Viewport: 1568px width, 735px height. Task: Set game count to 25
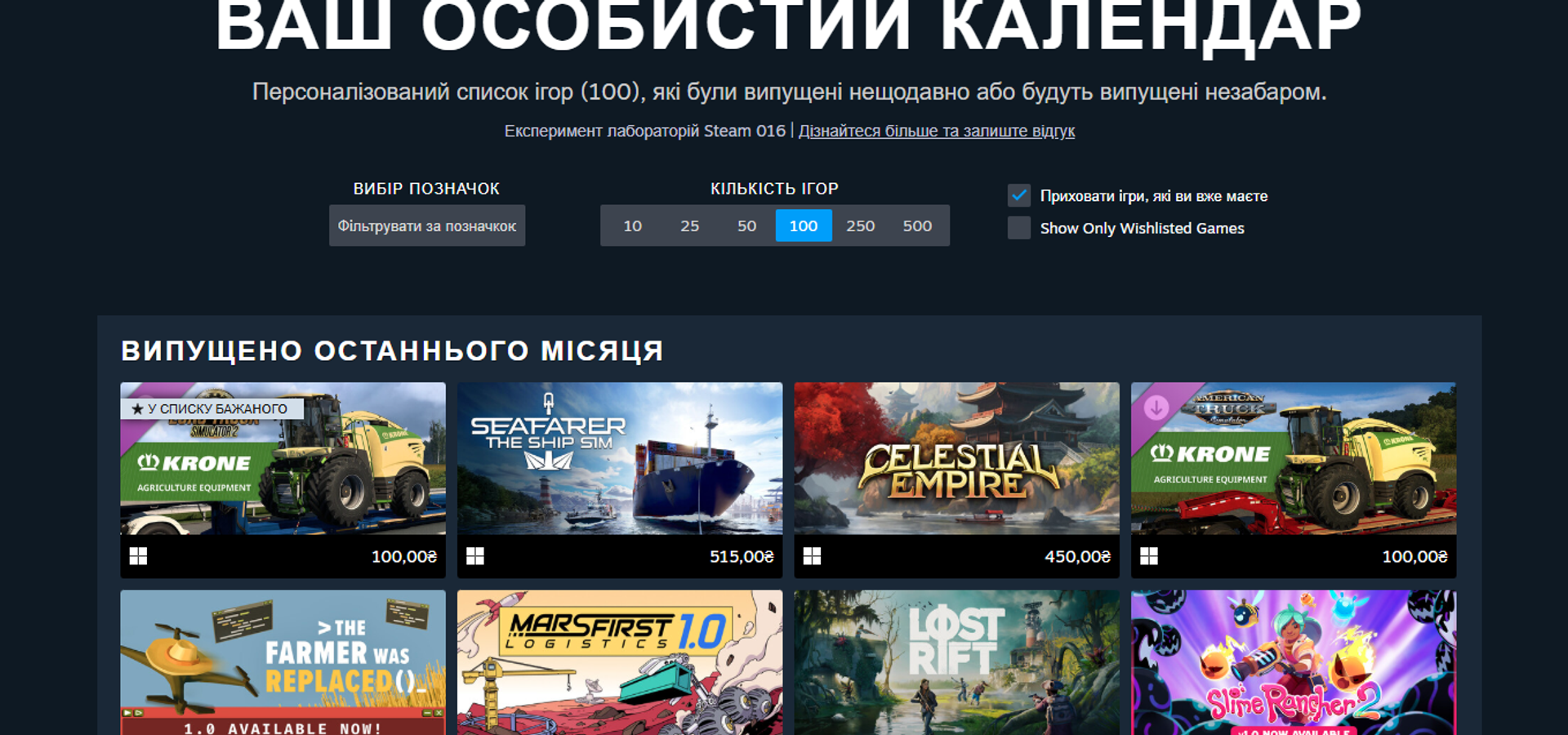click(x=690, y=225)
